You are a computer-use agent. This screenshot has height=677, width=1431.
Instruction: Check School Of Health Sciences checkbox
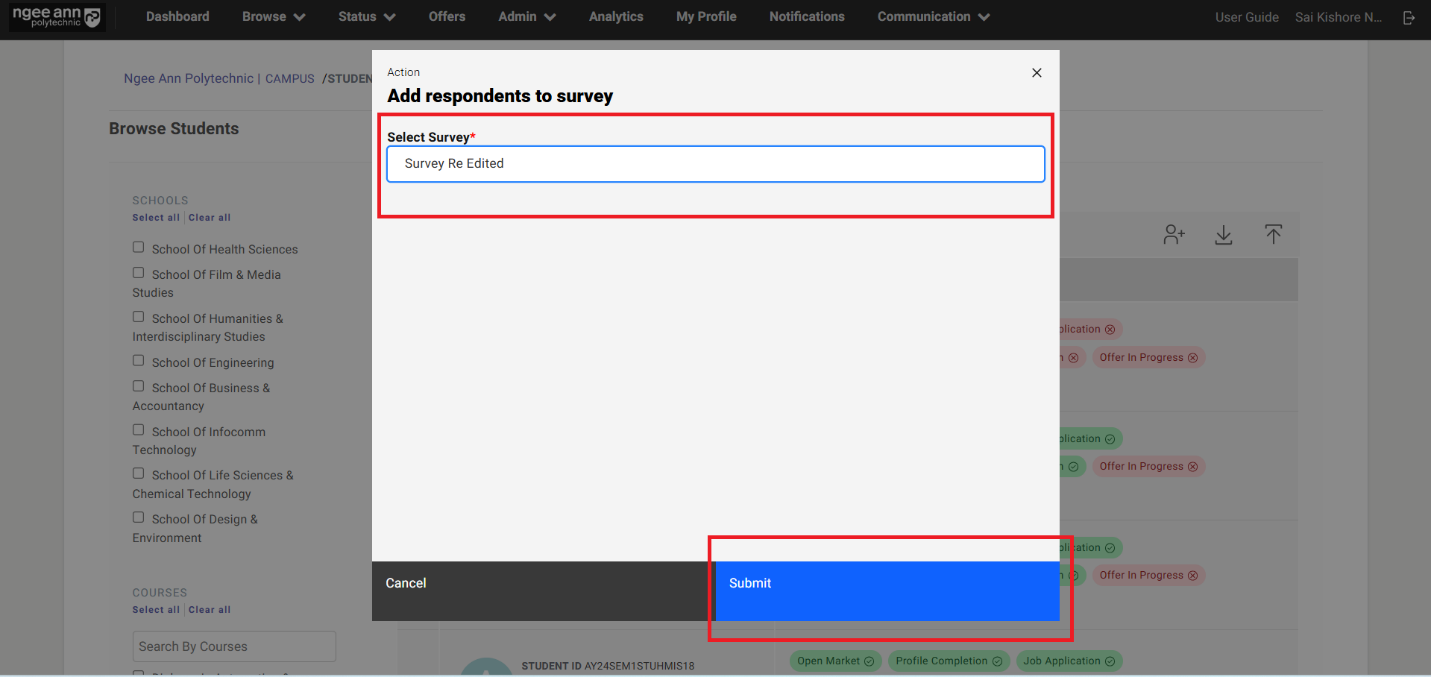point(139,248)
